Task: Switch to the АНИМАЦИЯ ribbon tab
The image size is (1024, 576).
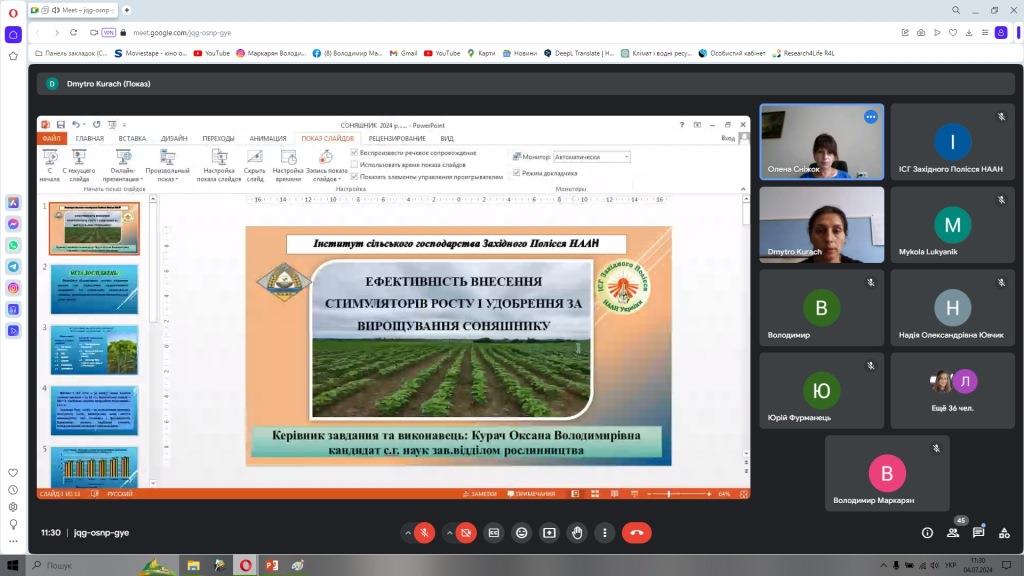Action: click(x=267, y=139)
